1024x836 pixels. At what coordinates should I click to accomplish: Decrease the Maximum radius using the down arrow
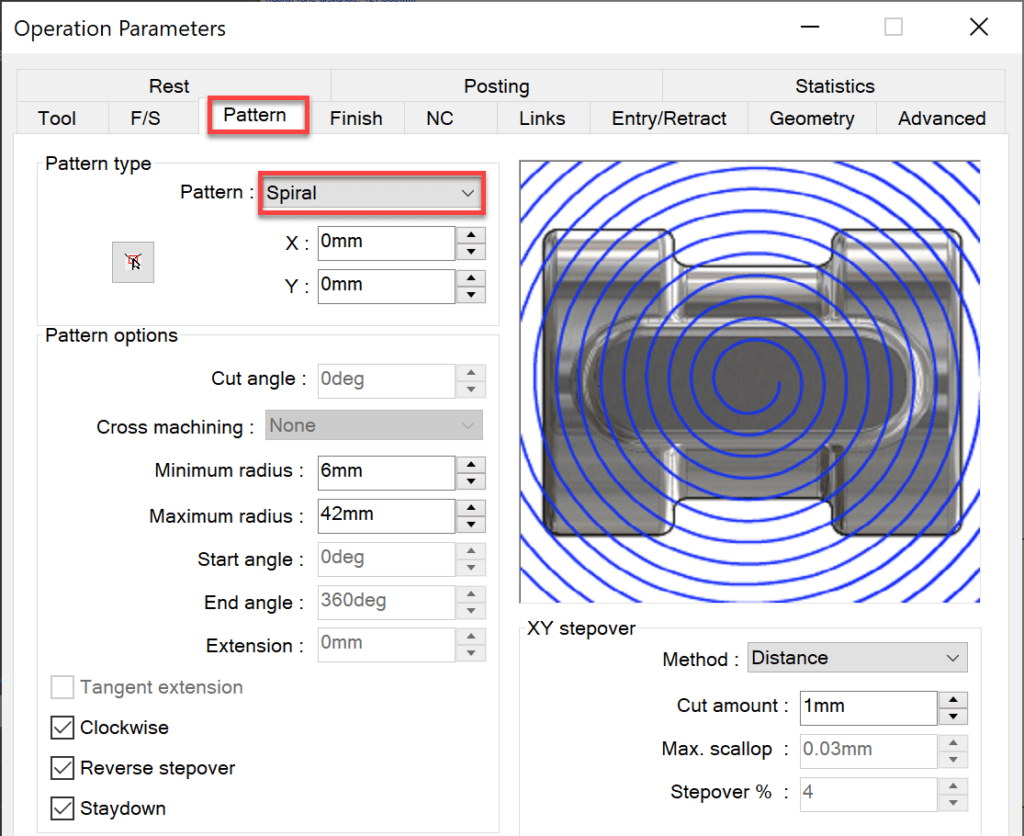tap(470, 522)
